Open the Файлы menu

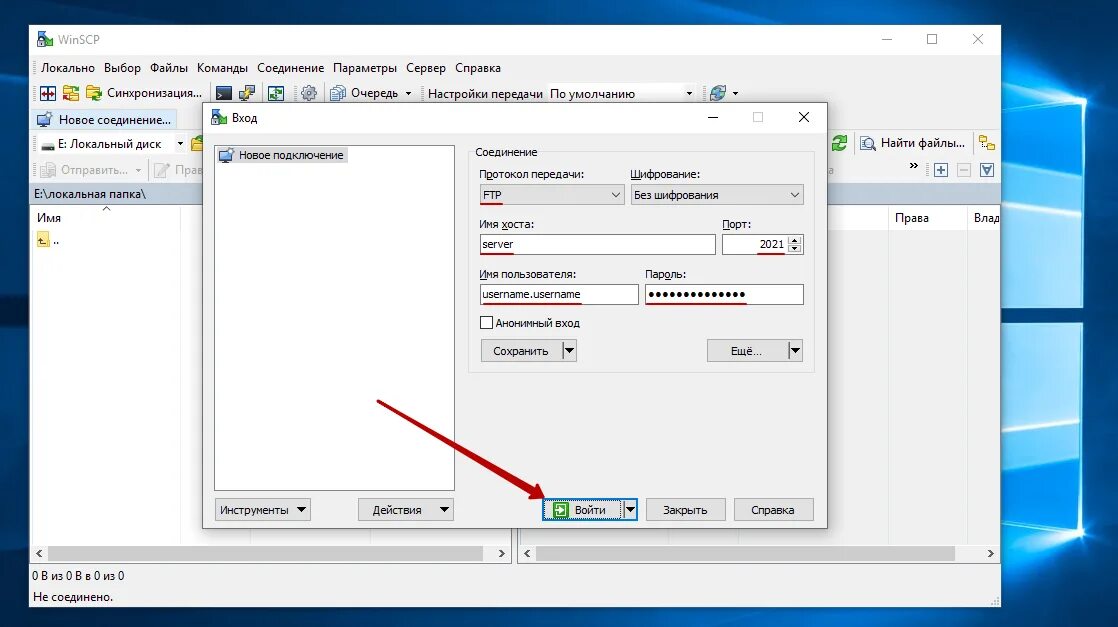pyautogui.click(x=169, y=68)
